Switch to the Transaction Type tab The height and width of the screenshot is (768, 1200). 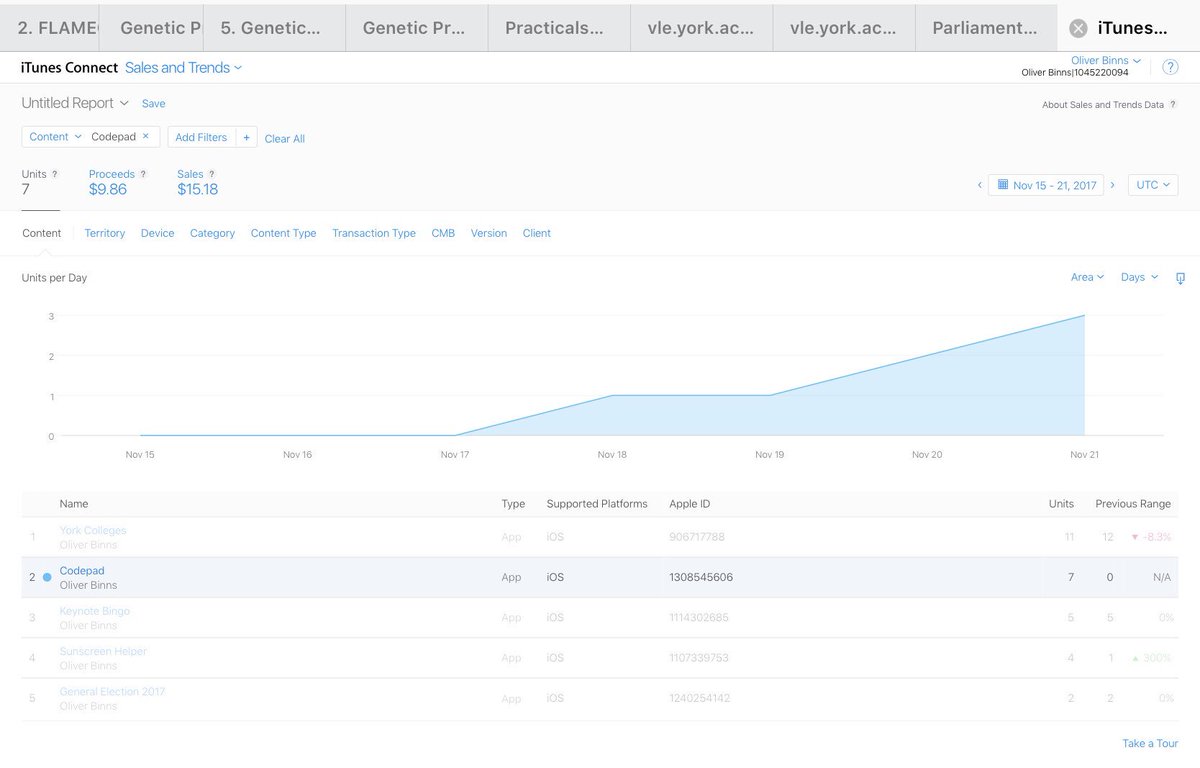[374, 233]
